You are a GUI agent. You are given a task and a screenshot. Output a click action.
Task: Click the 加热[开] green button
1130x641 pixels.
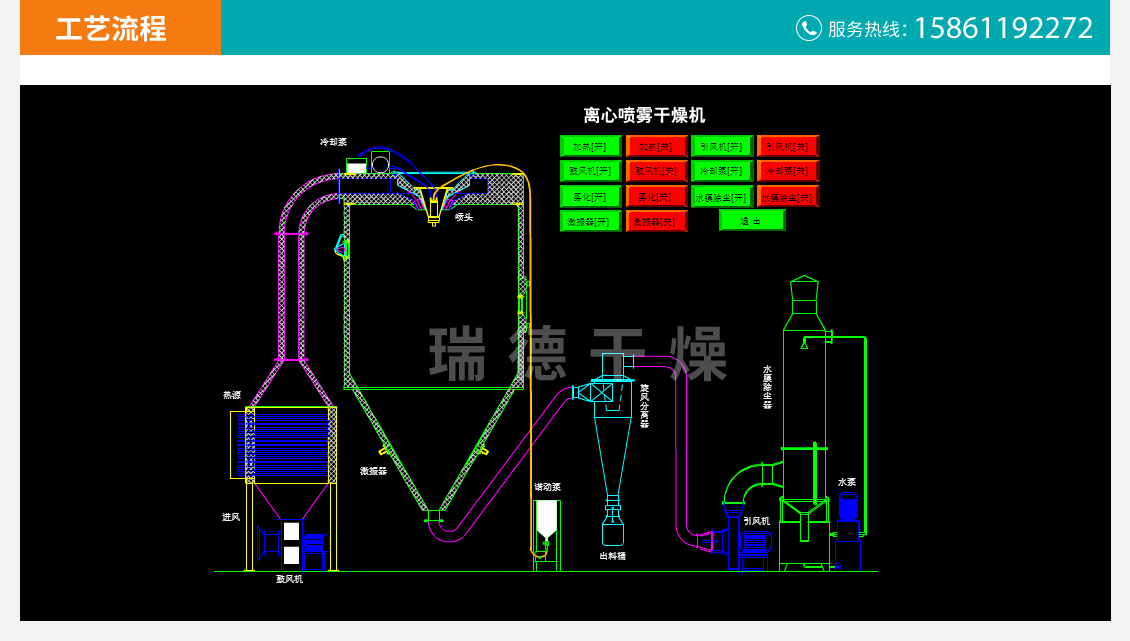click(590, 146)
